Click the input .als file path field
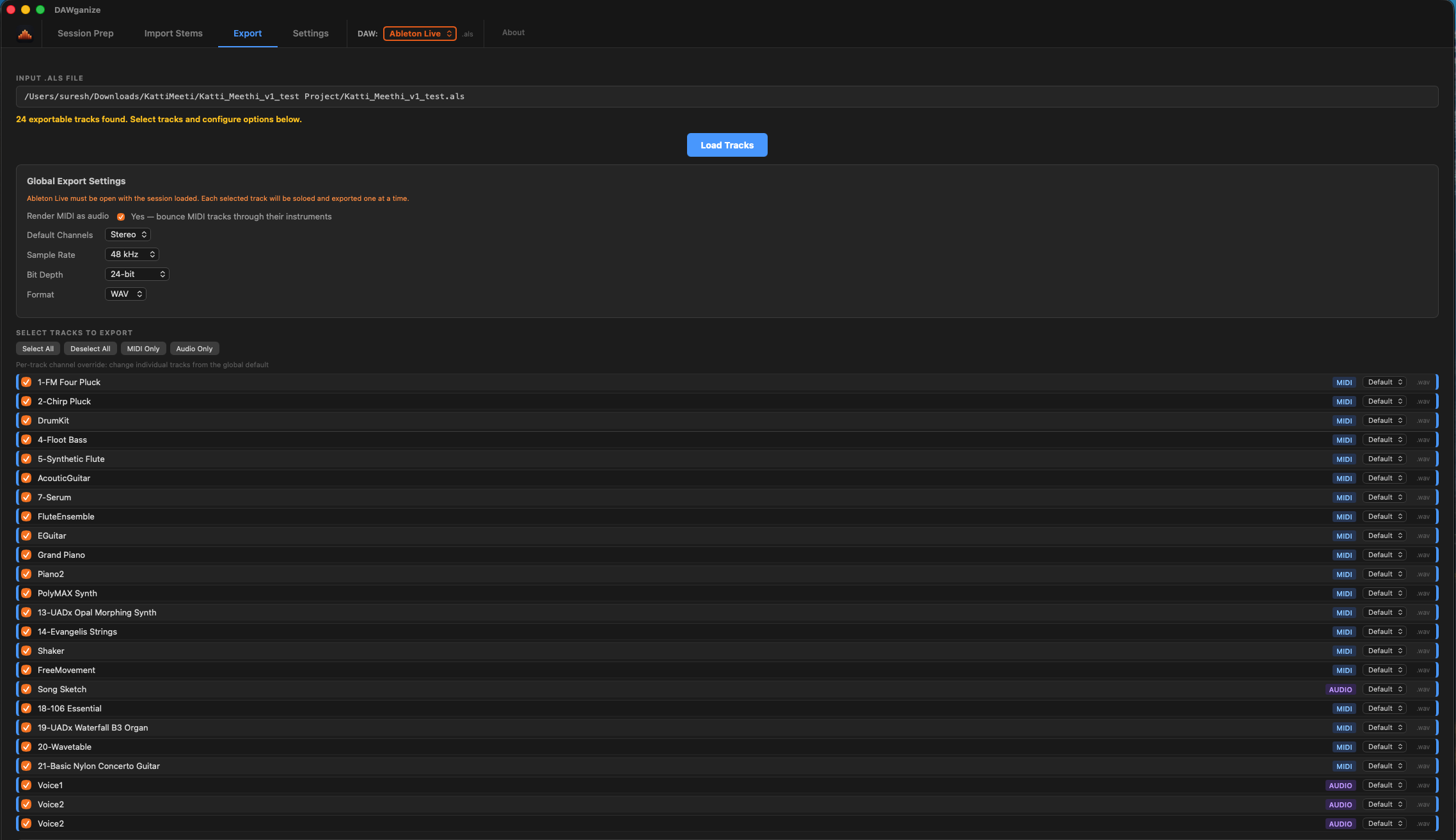 tap(727, 97)
